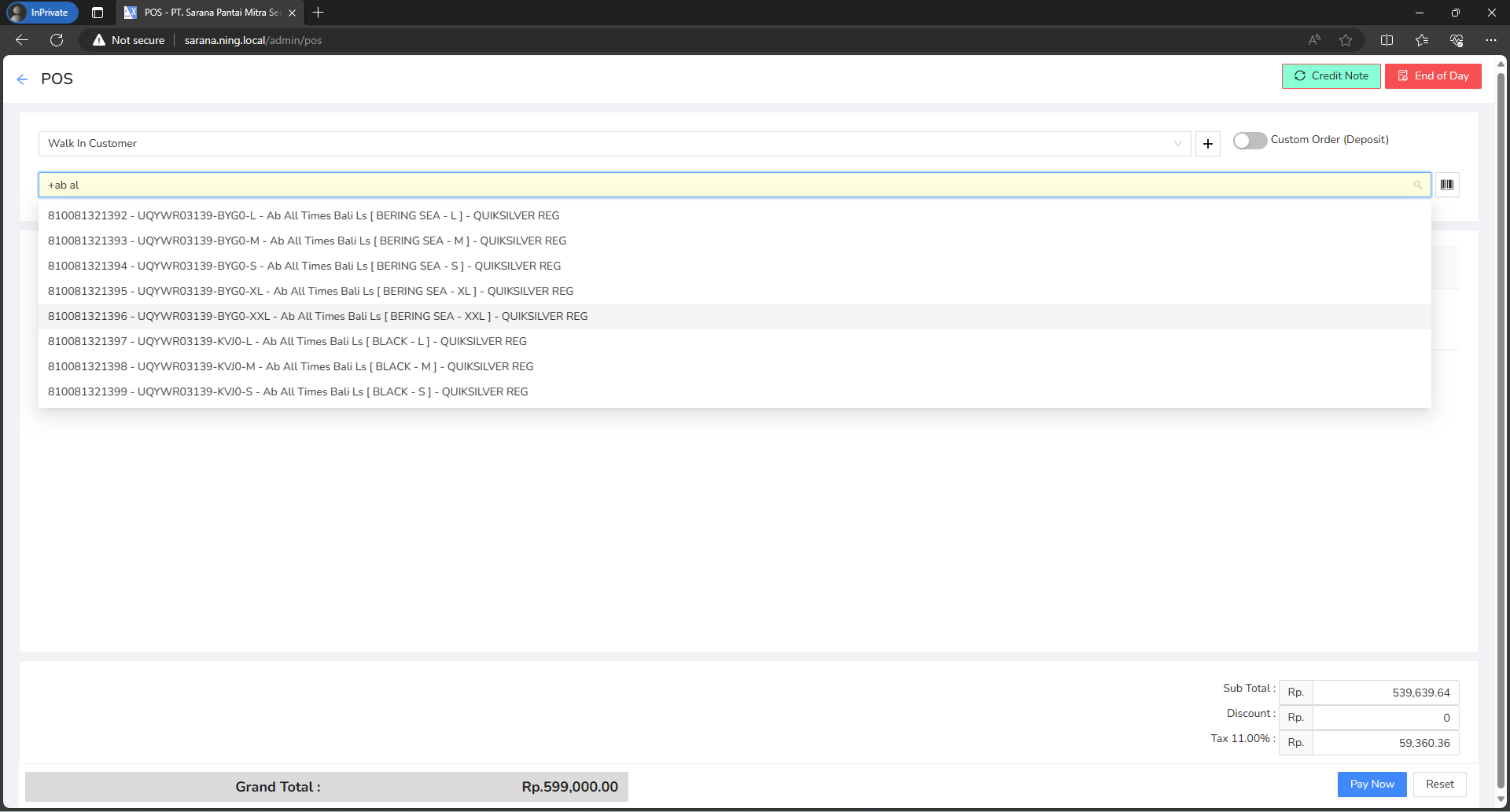Viewport: 1510px width, 812px height.
Task: Close the POS browser tab
Action: point(292,13)
